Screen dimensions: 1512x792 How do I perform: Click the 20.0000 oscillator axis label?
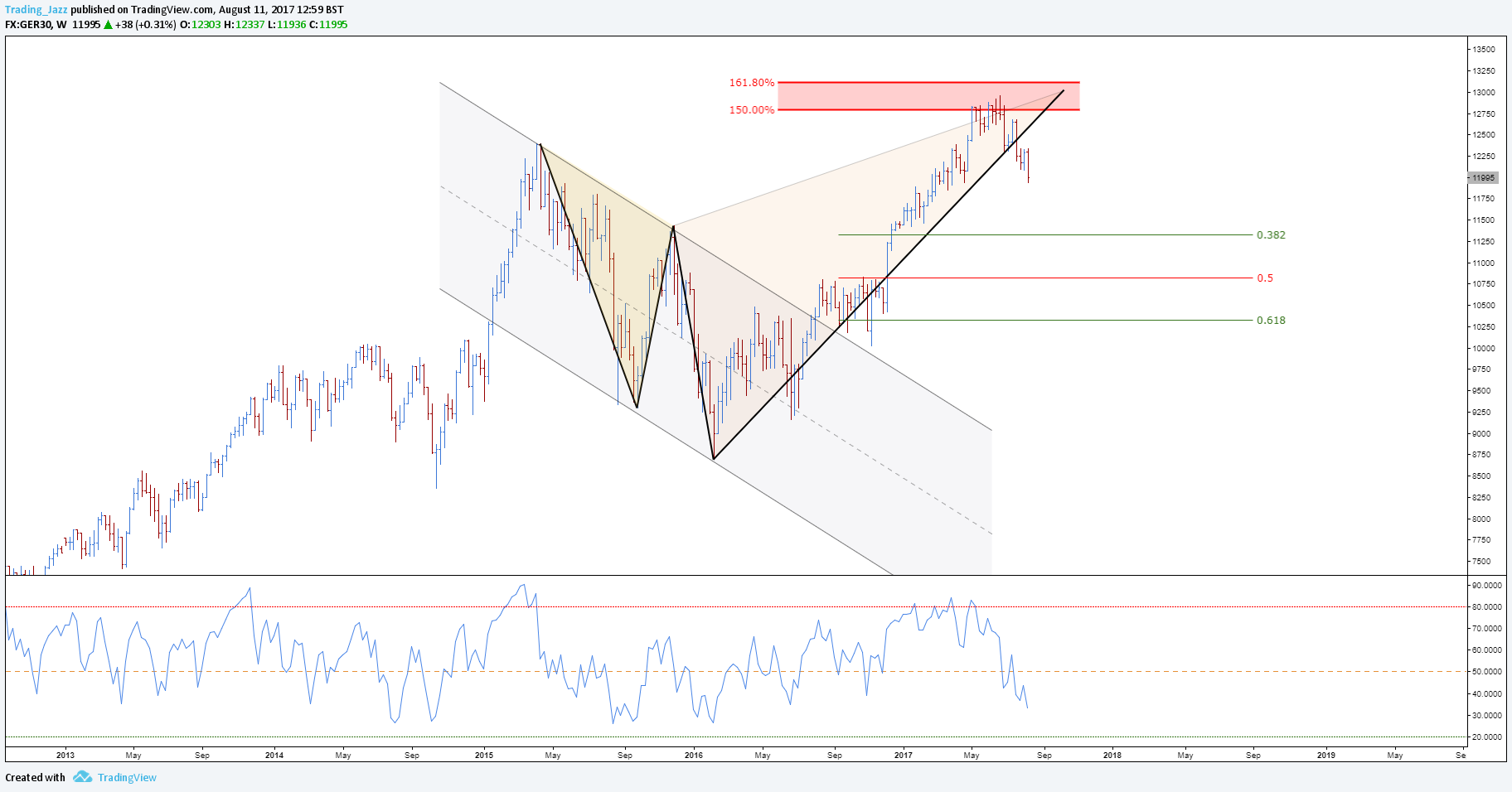pos(1486,737)
